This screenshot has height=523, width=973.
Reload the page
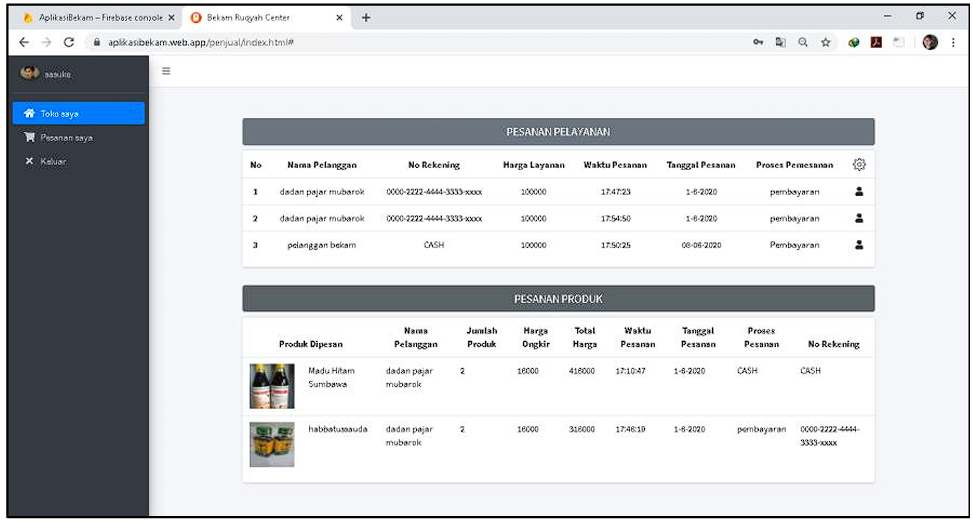click(68, 43)
